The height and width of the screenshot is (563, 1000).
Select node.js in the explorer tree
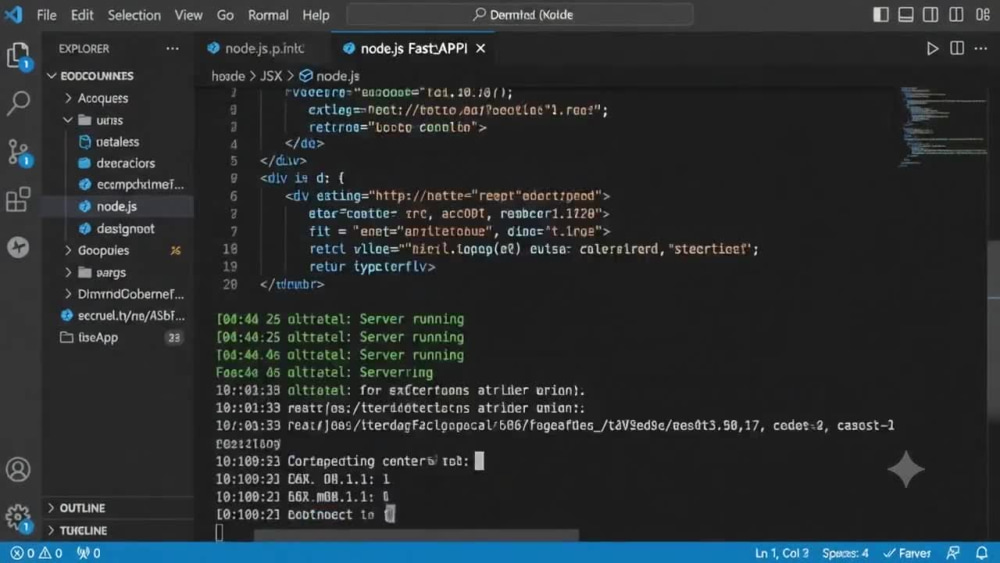click(117, 207)
